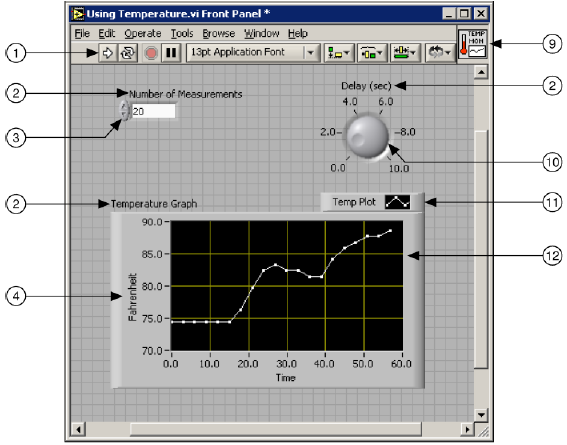This screenshot has width=567, height=445.
Task: Click the Run arrow button
Action: [107, 53]
